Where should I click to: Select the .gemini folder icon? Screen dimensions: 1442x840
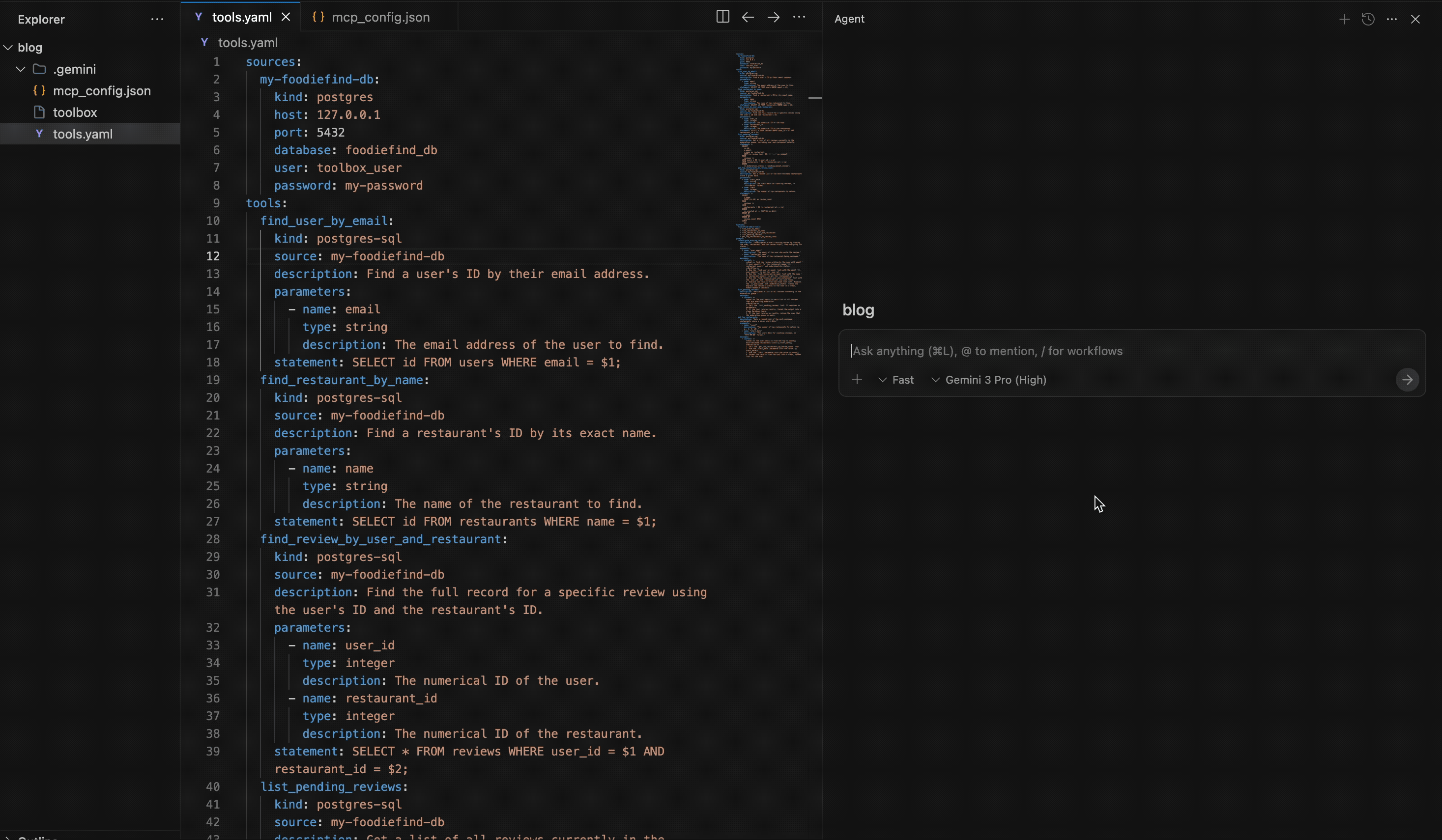click(x=39, y=69)
